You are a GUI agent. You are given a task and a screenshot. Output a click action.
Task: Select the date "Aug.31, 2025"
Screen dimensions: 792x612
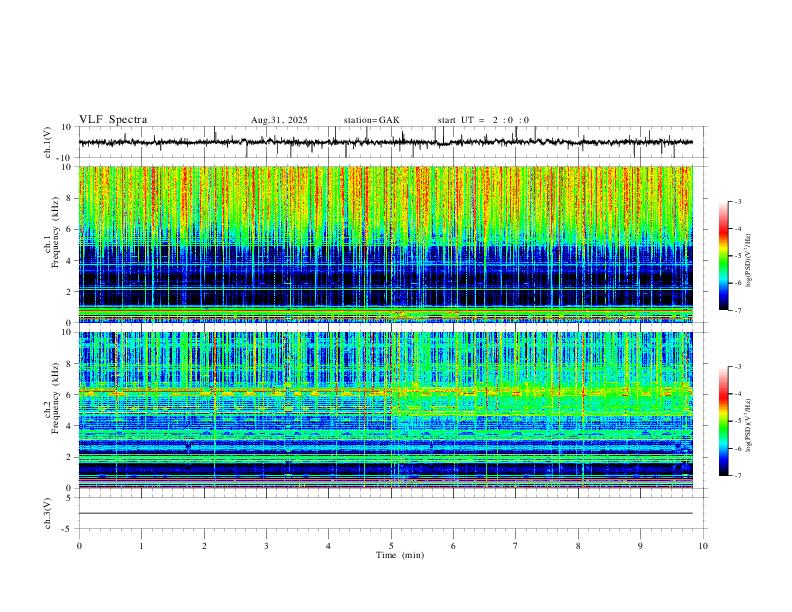(279, 120)
